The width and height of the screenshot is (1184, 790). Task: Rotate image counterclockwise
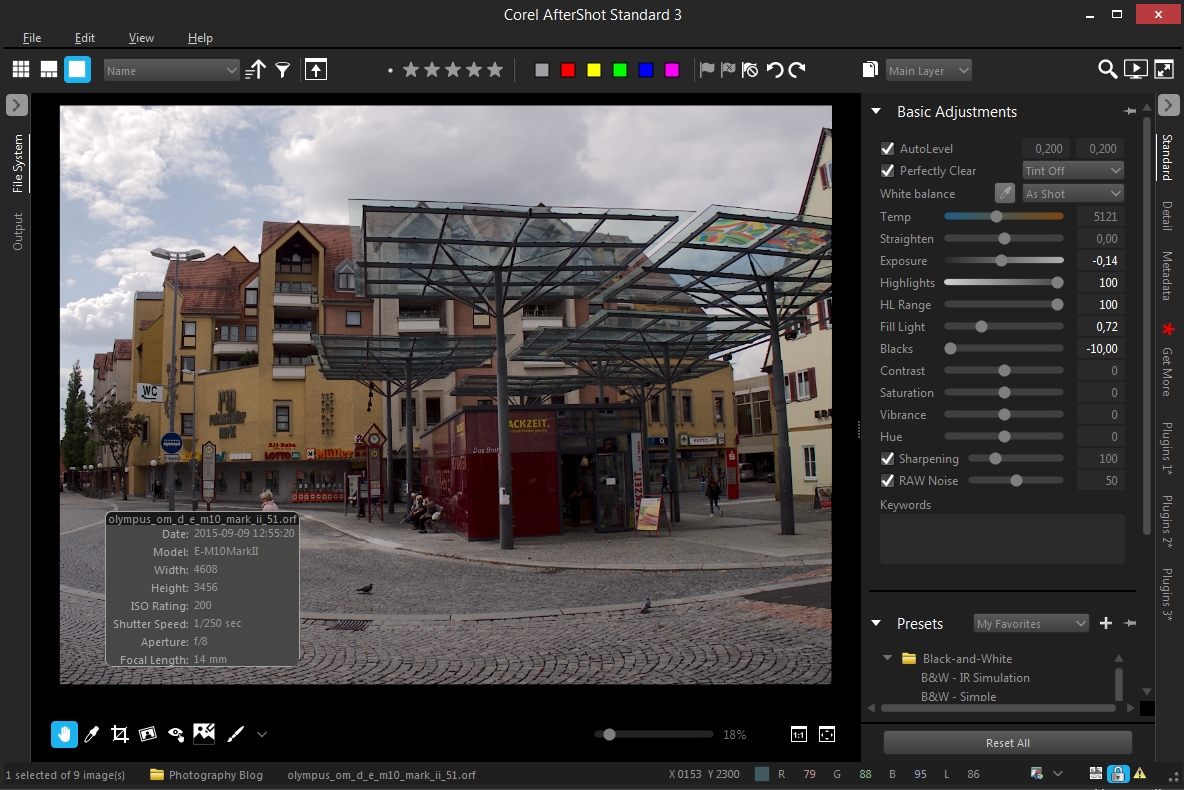point(774,70)
